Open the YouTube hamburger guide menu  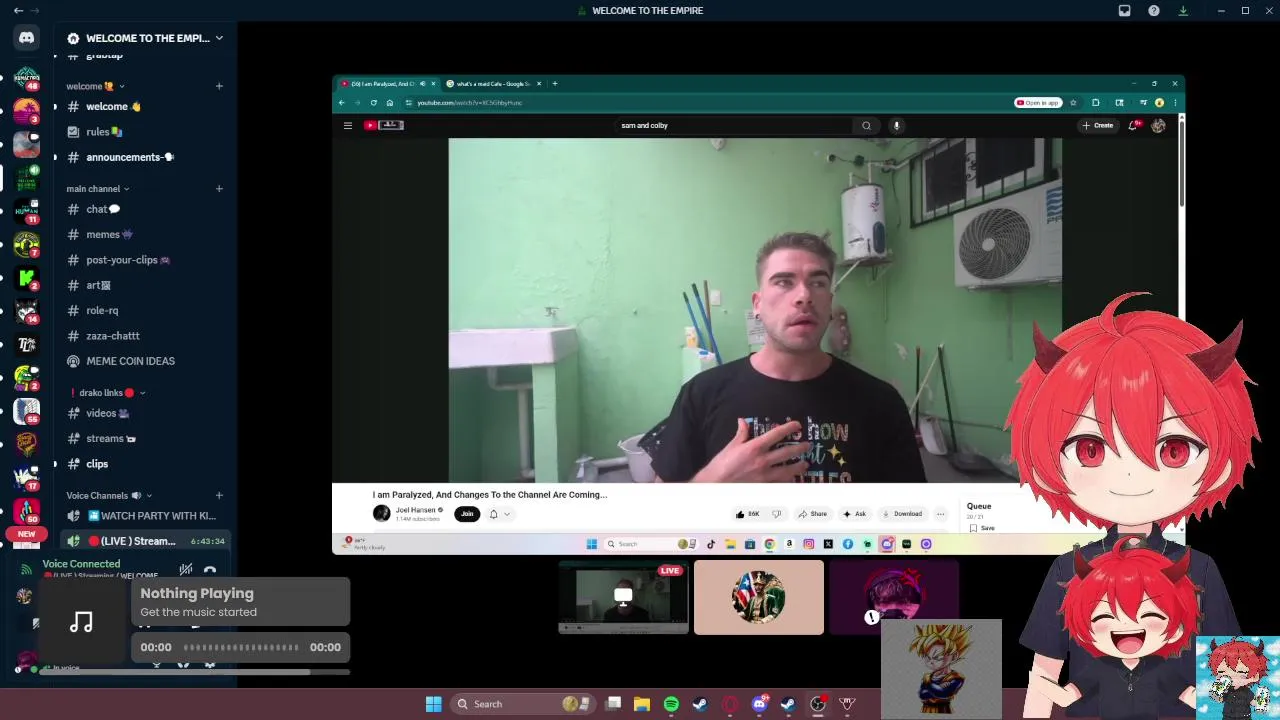348,126
